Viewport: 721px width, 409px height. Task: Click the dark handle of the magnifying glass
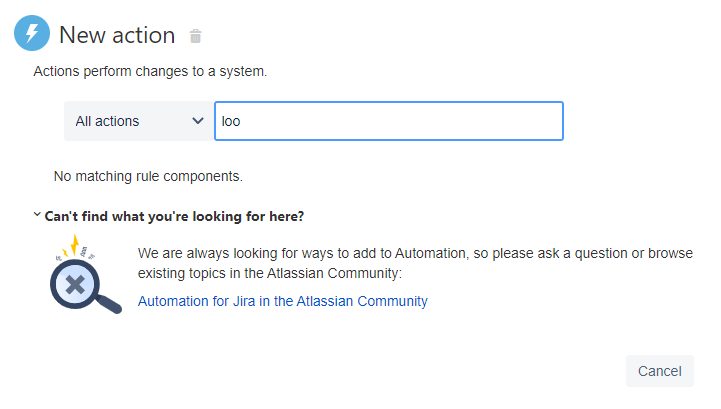[109, 304]
